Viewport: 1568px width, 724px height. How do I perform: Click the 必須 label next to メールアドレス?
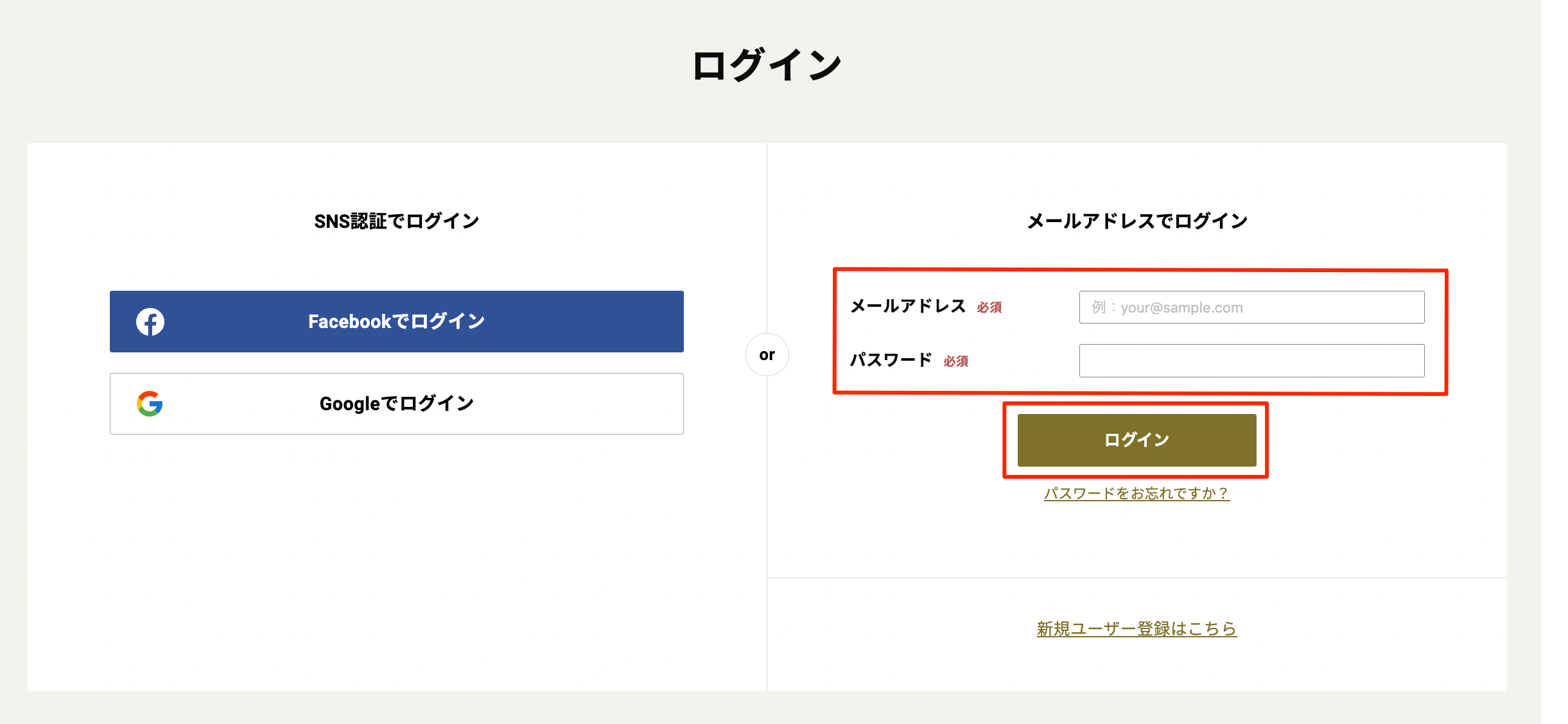[990, 308]
